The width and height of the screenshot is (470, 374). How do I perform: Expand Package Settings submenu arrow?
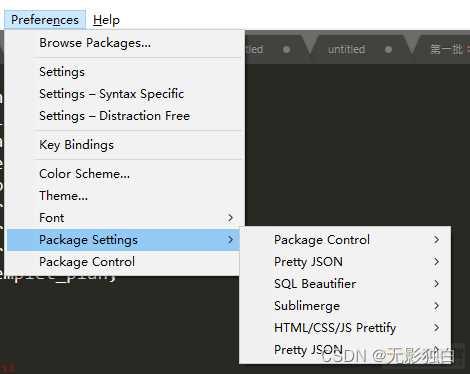[230, 240]
